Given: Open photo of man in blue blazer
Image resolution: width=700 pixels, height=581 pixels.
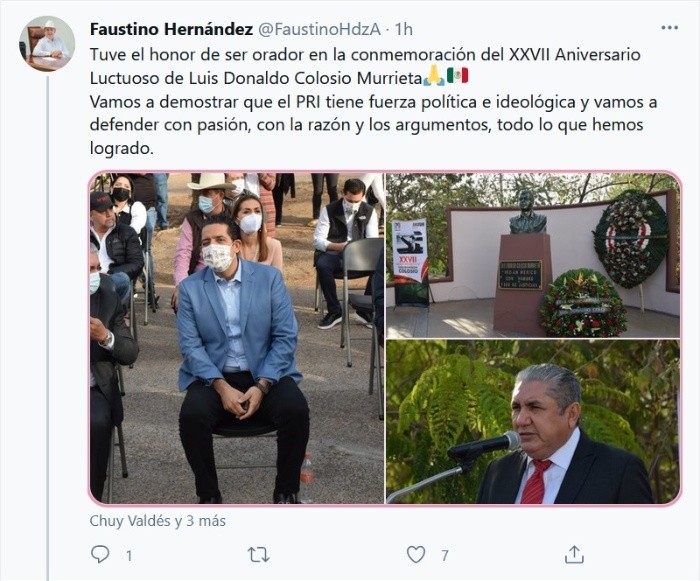Looking at the screenshot, I should click(237, 338).
